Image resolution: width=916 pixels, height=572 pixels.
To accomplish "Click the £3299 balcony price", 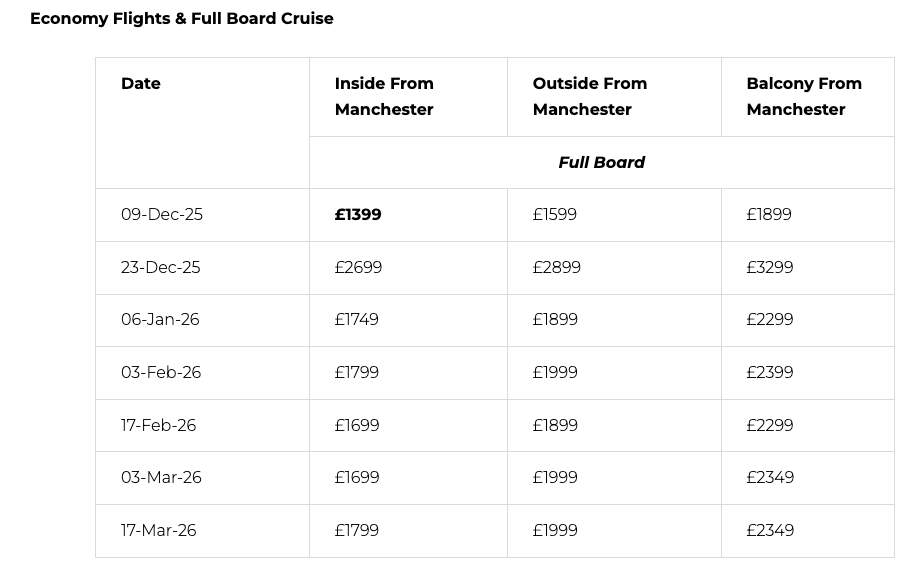I will click(x=770, y=268).
